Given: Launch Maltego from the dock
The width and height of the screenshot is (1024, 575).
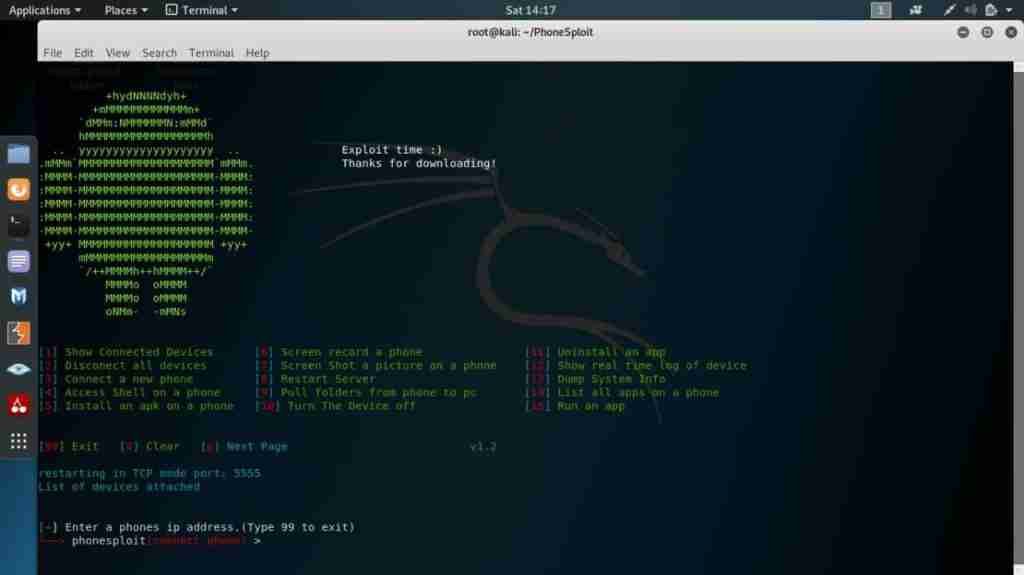Looking at the screenshot, I should (18, 297).
